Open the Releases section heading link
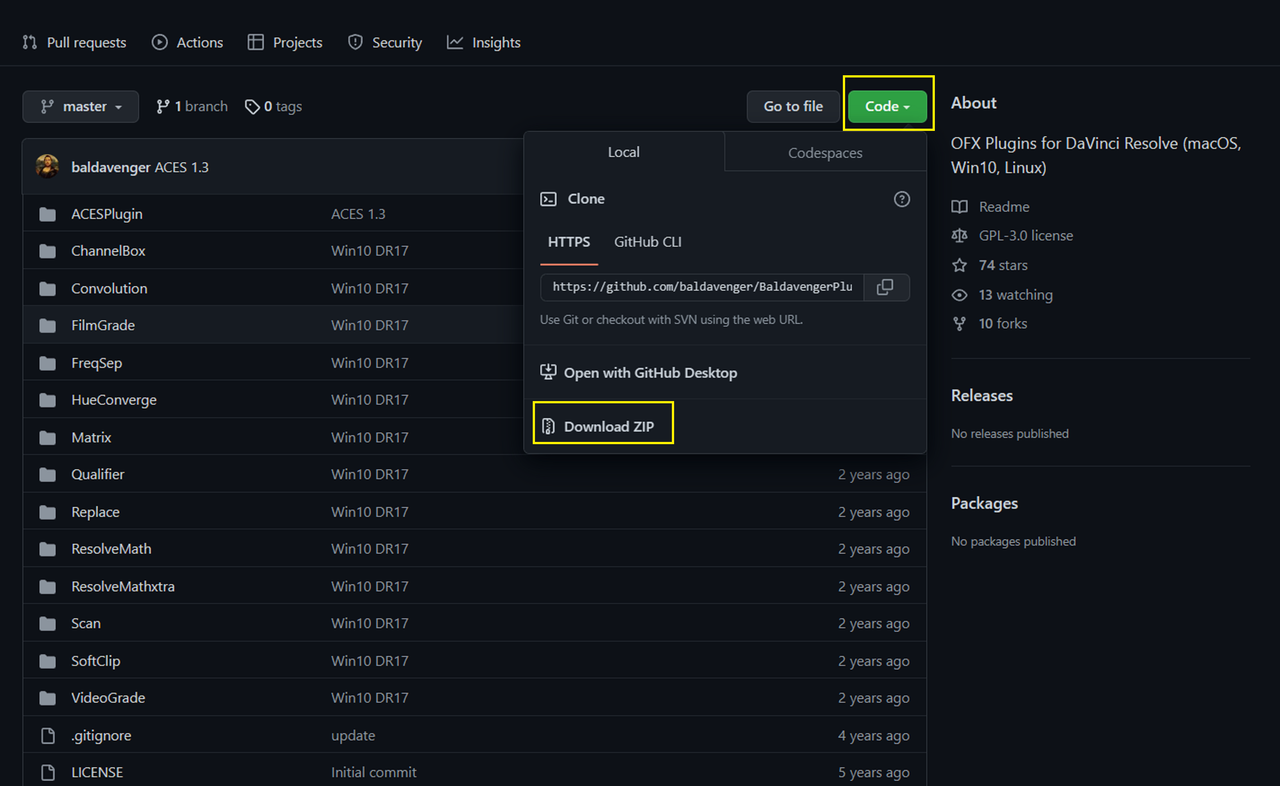 pyautogui.click(x=982, y=396)
